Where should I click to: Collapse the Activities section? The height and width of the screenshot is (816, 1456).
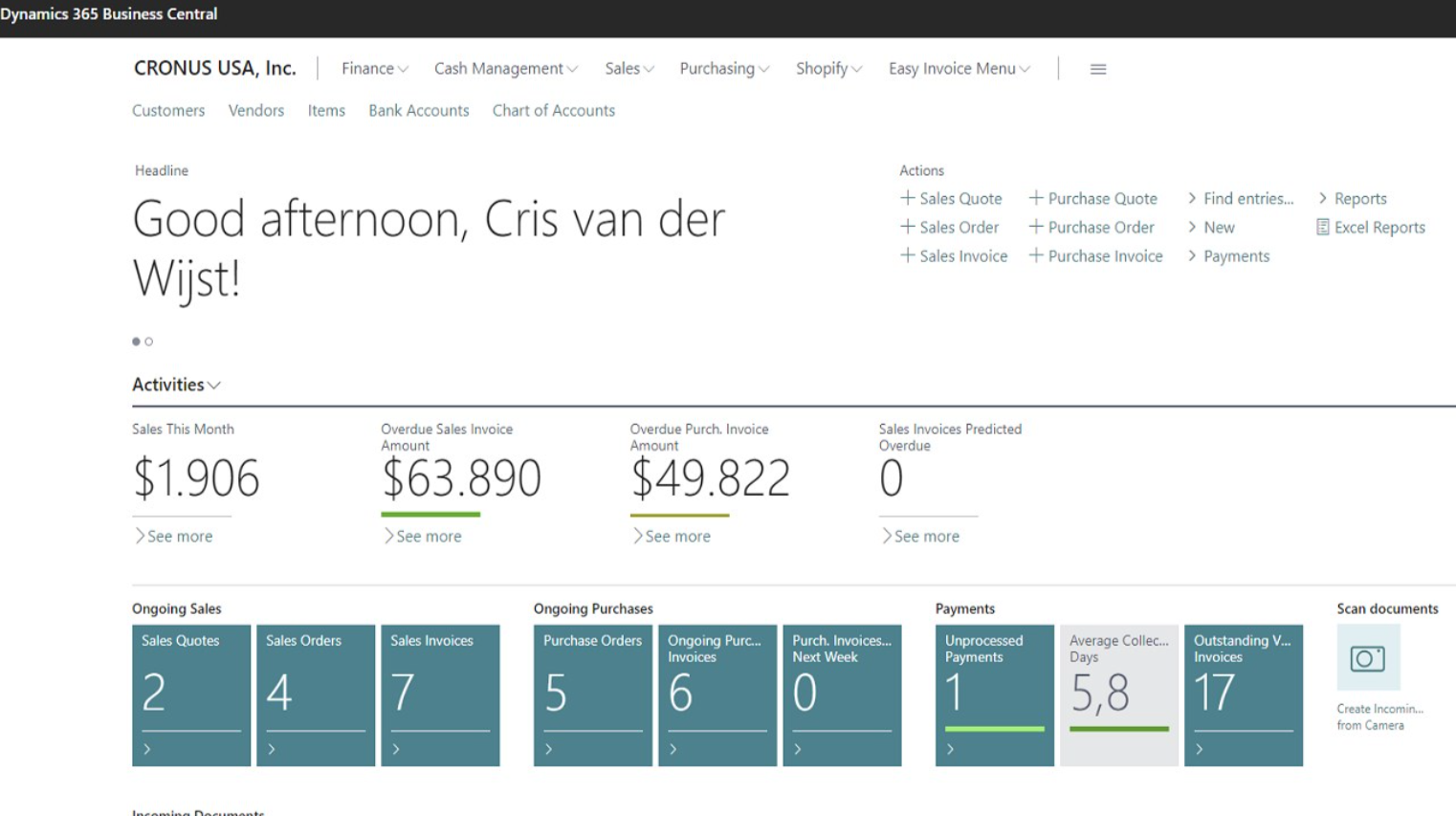click(176, 385)
